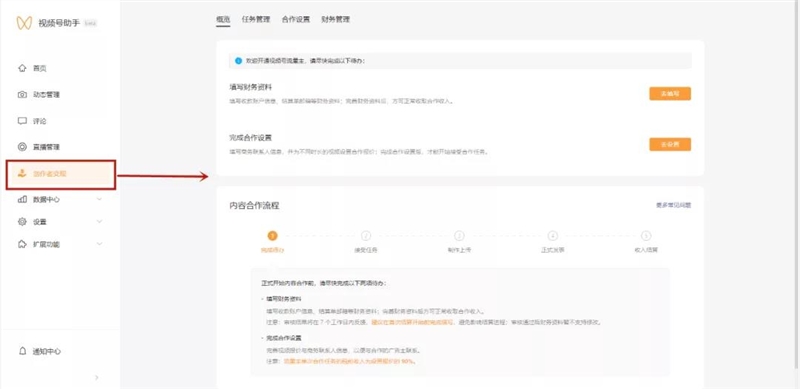800x389 pixels.
Task: Click the page vertical scrollbar
Action: [797, 184]
